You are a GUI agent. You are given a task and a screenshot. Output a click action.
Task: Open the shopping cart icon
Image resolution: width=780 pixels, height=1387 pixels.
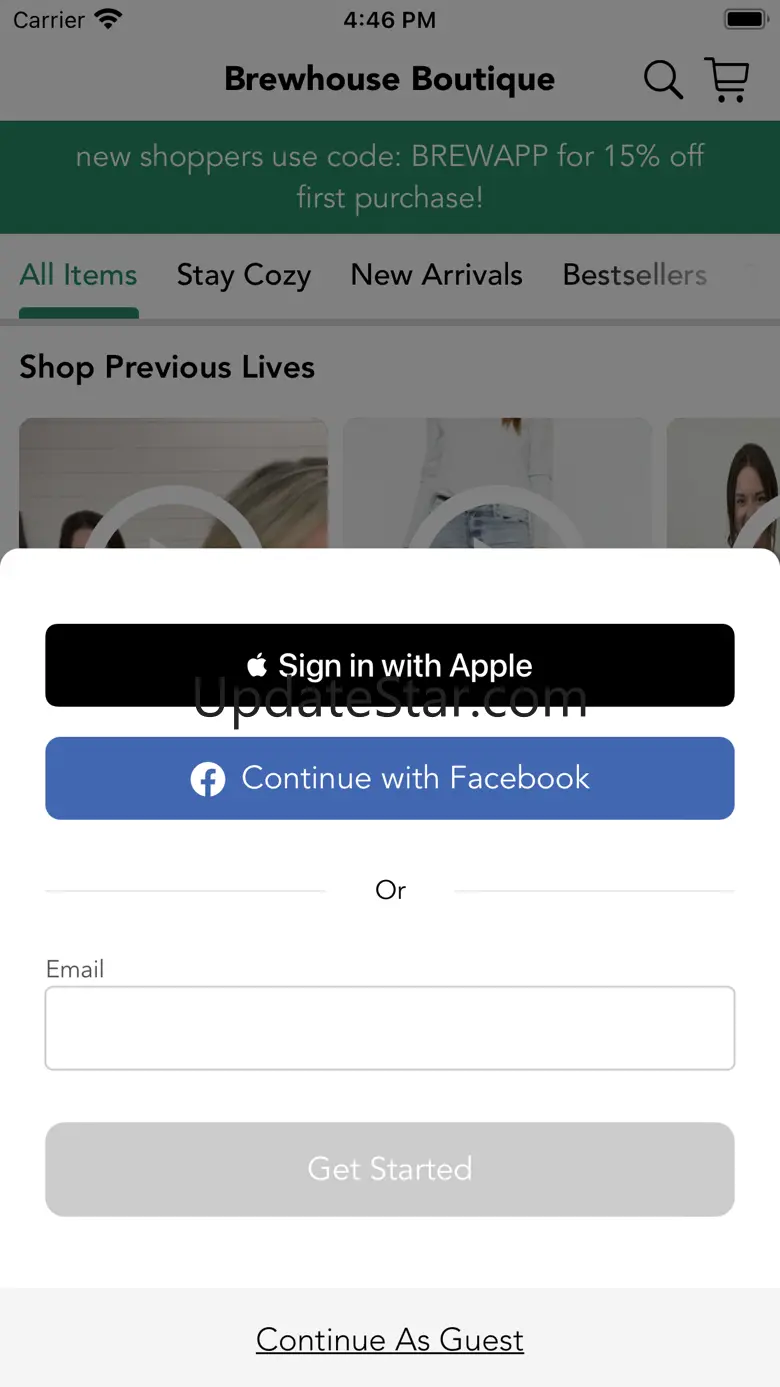727,79
